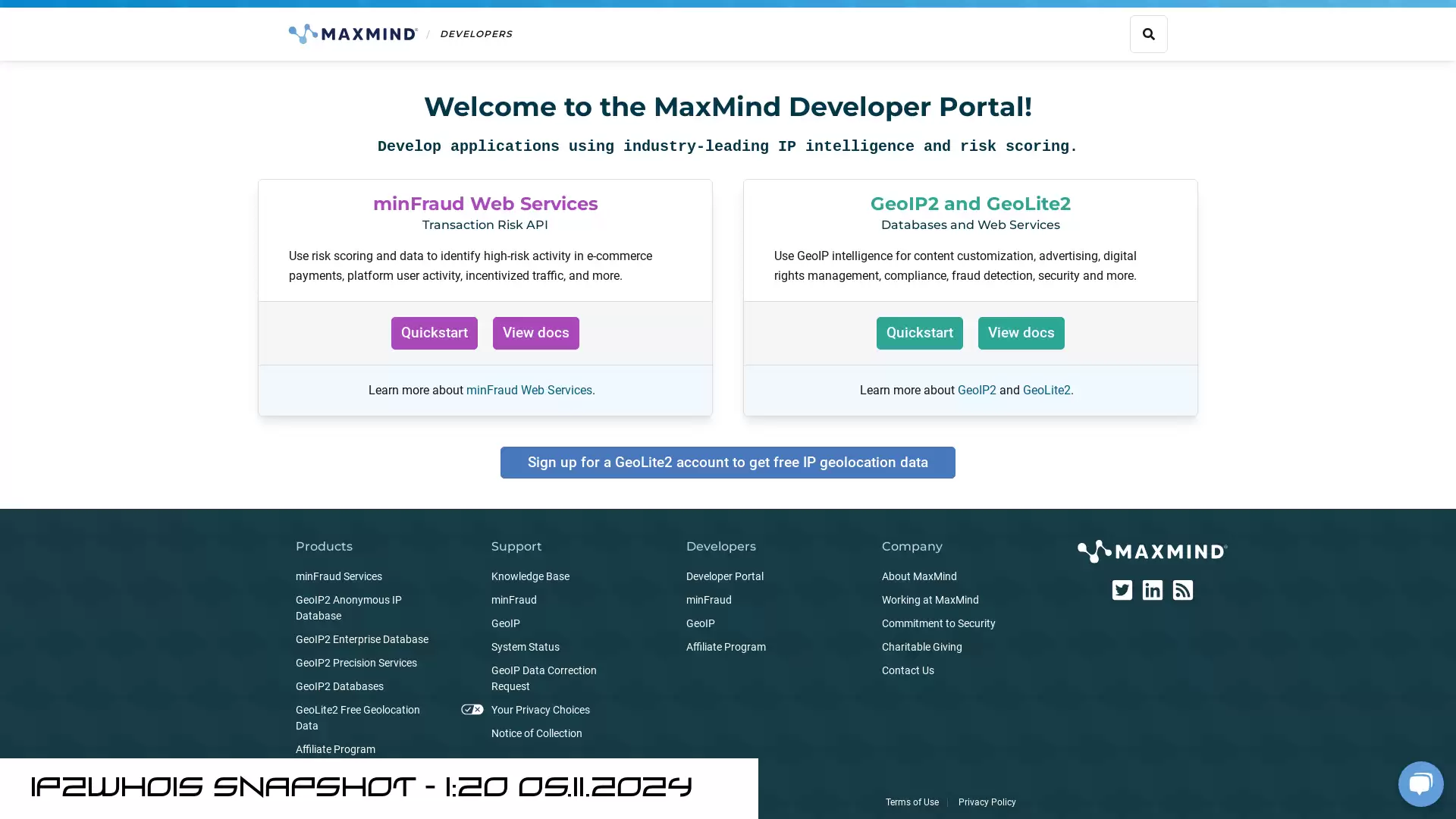
Task: Follow the GeoIP2 learn more link
Action: coord(976,391)
